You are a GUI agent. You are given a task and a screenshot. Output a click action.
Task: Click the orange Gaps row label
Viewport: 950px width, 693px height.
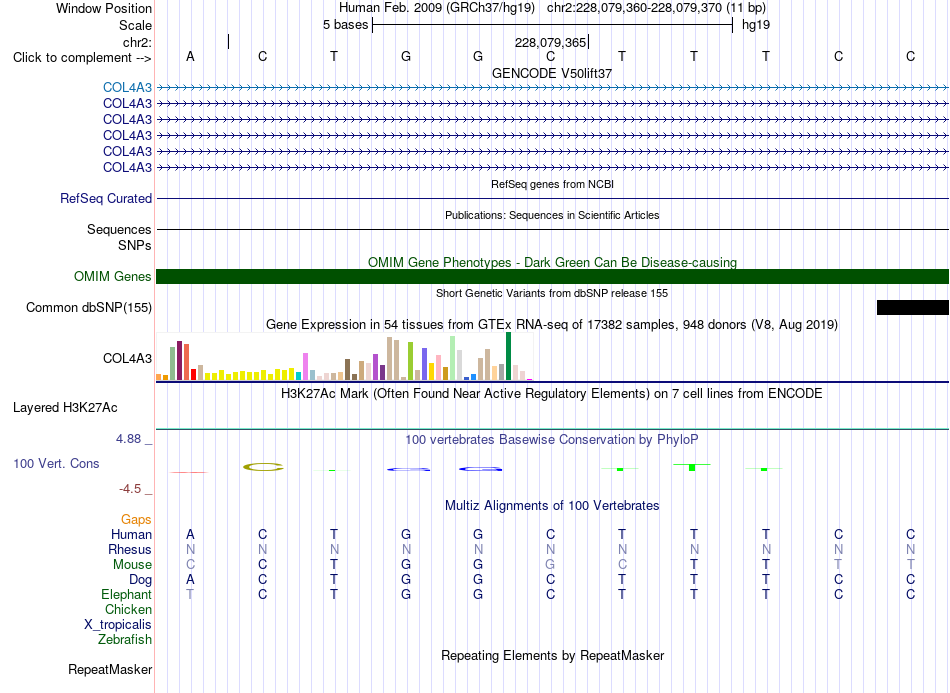click(136, 520)
